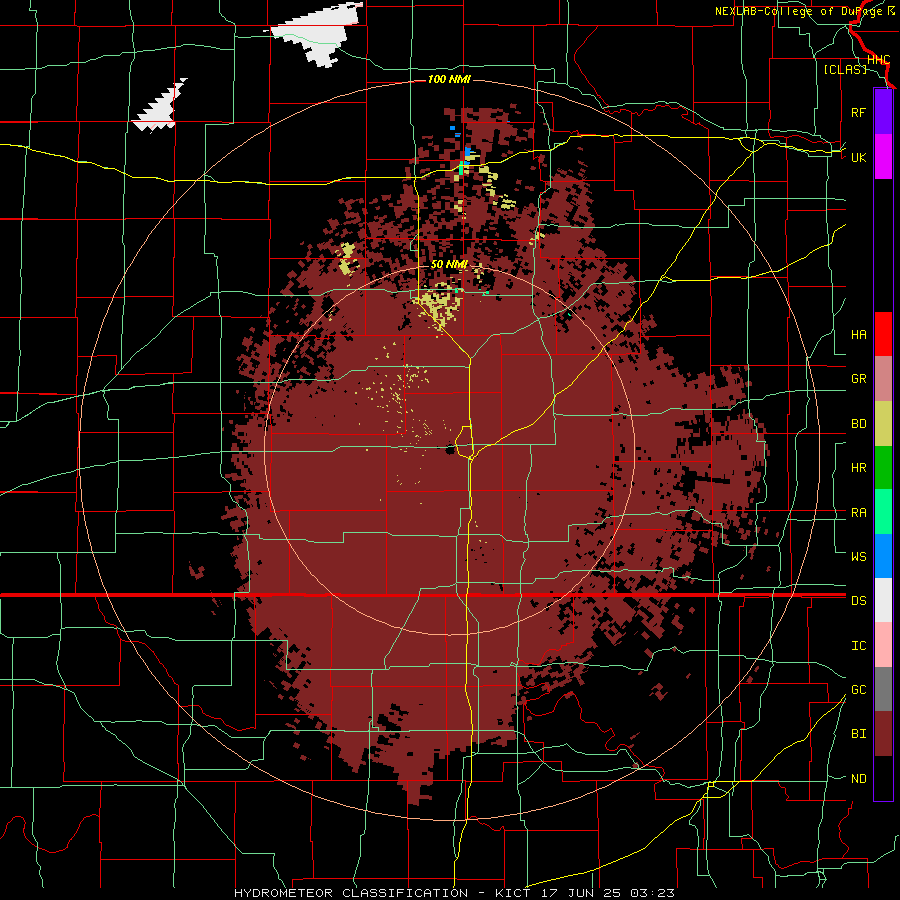This screenshot has height=900, width=900.
Task: Select the GC gray legend swatch
Action: tap(883, 689)
